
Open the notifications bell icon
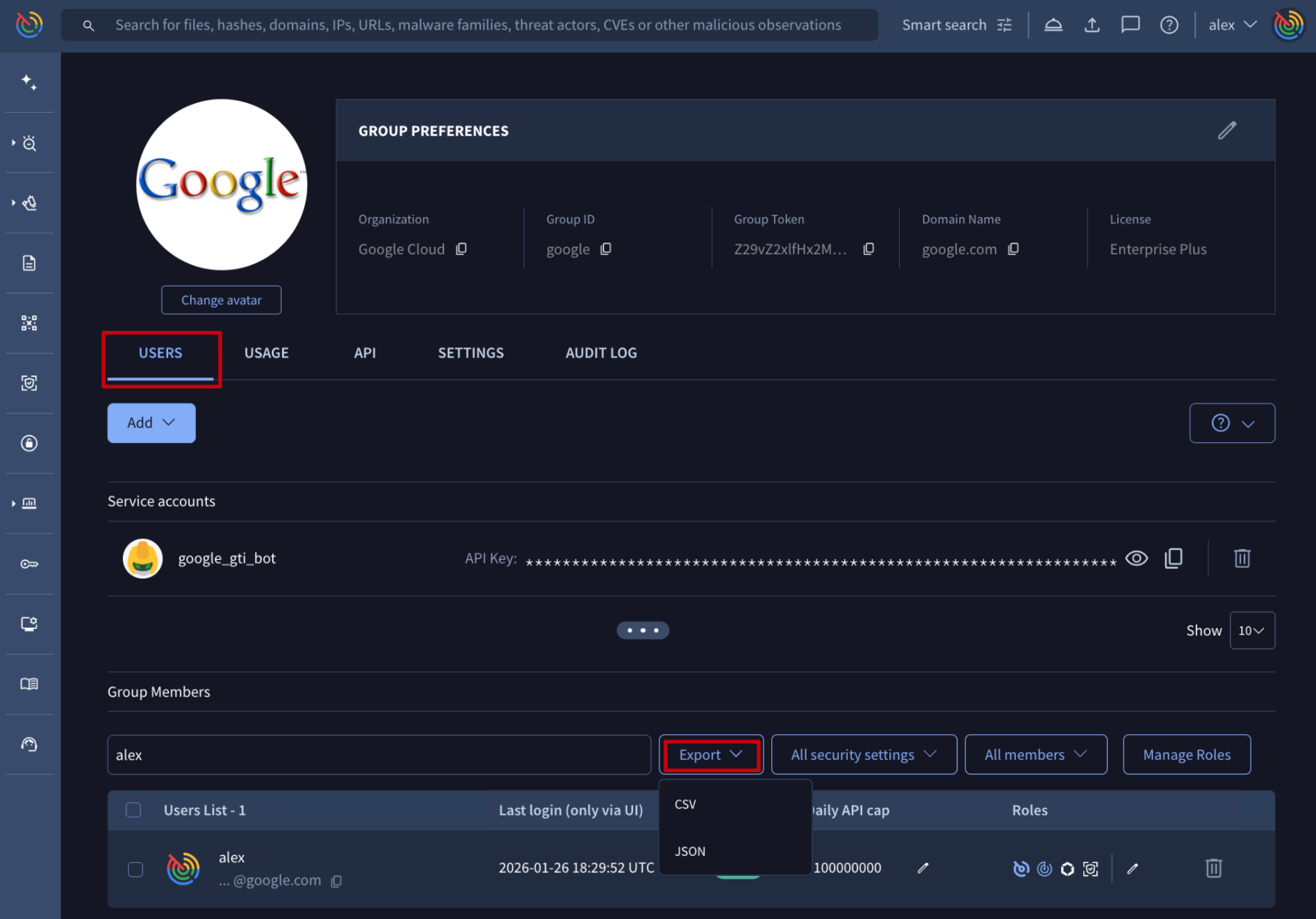pyautogui.click(x=1053, y=25)
